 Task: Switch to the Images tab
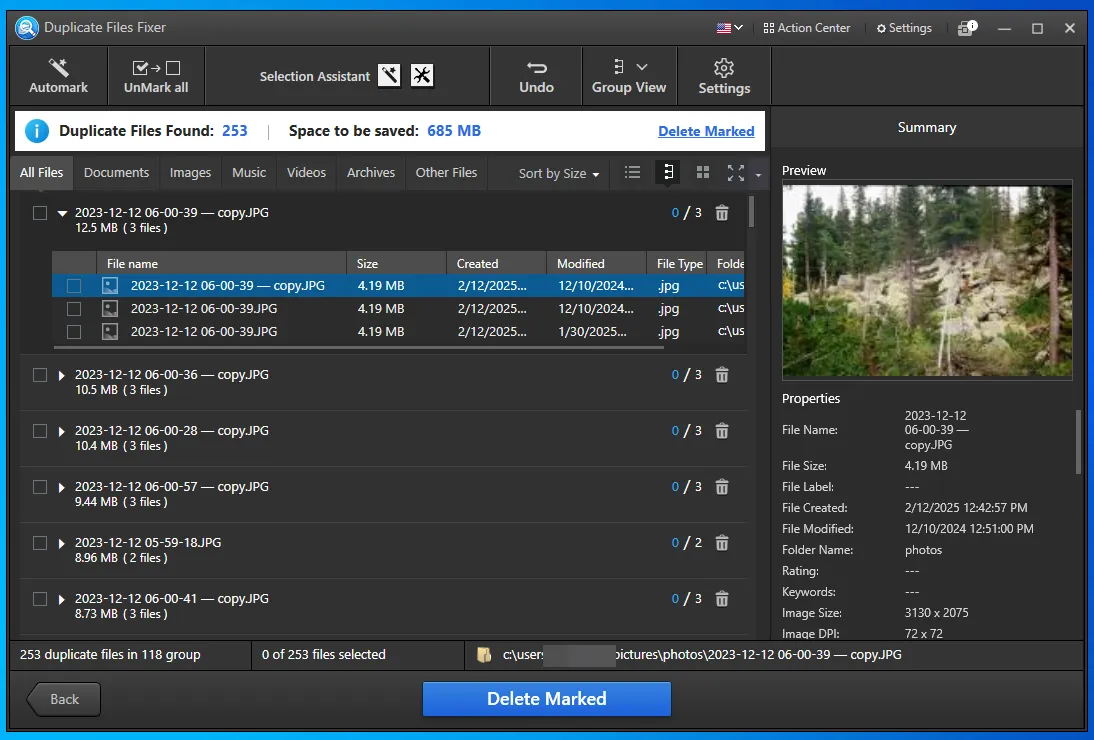190,172
